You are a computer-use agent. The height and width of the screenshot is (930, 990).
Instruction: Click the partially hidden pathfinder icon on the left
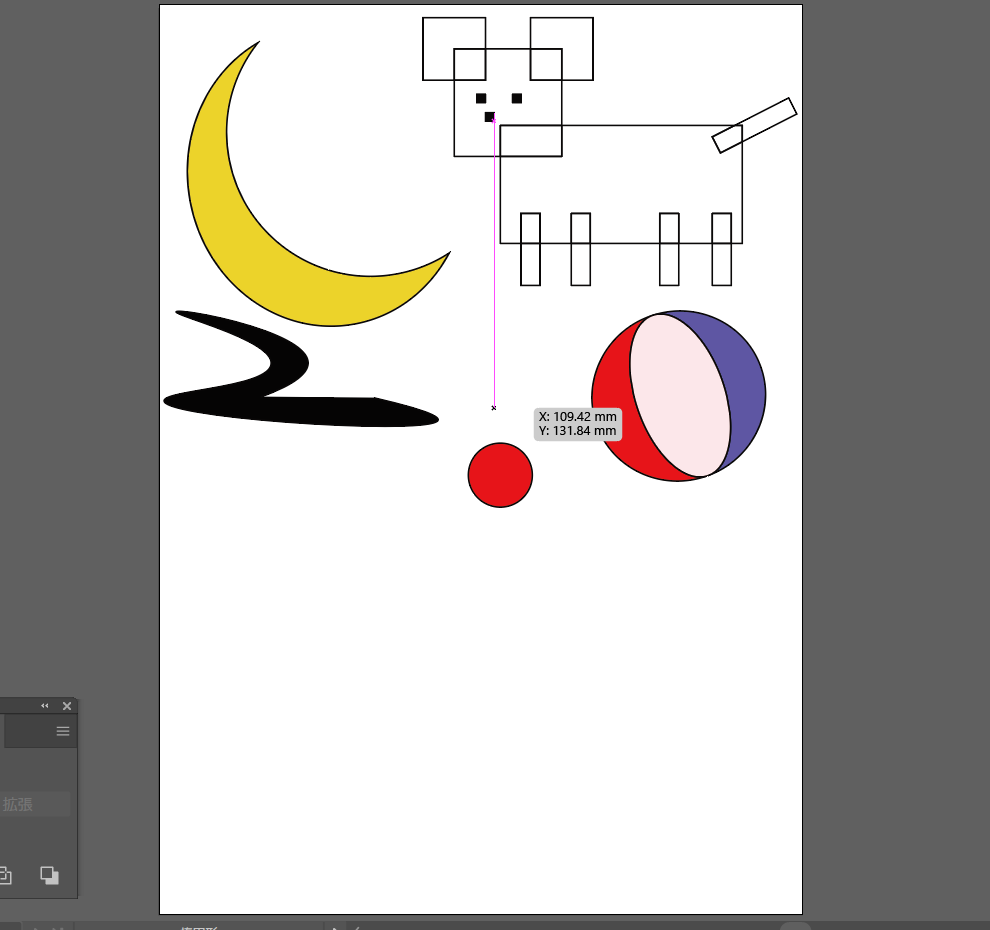(5, 876)
